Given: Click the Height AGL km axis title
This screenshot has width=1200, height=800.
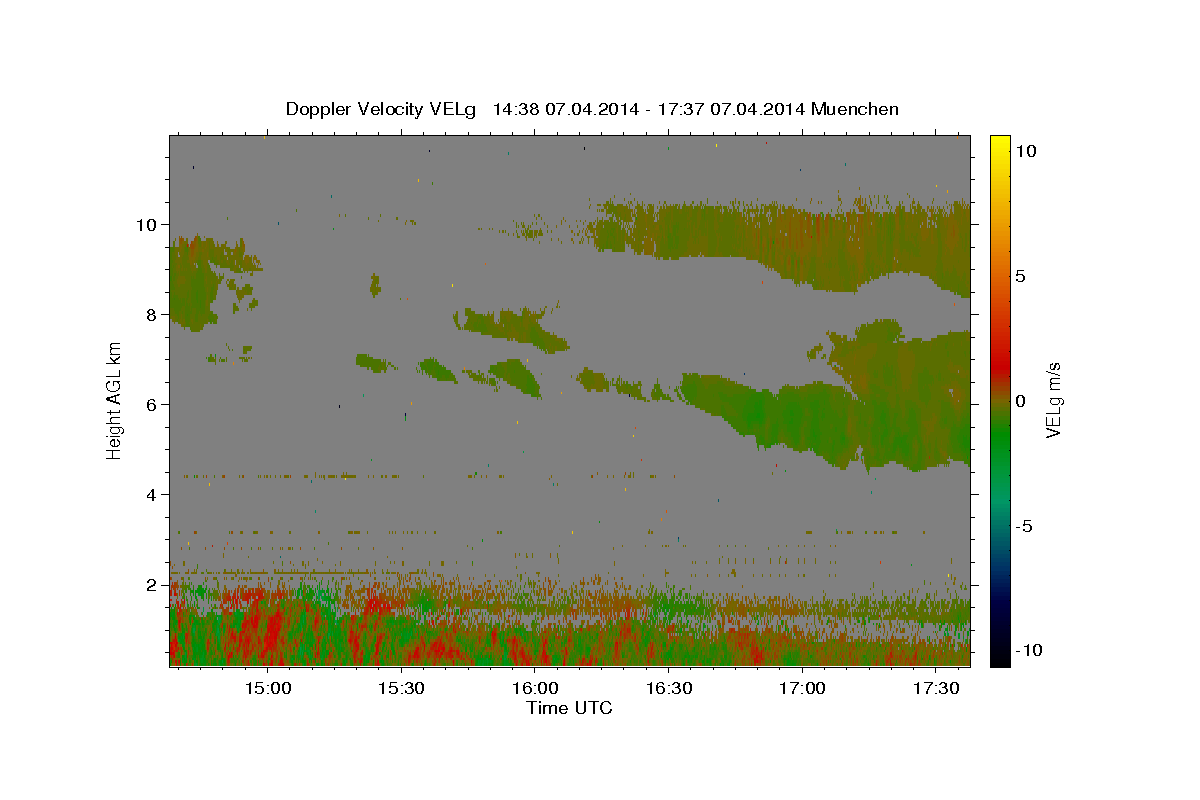Looking at the screenshot, I should coord(114,400).
